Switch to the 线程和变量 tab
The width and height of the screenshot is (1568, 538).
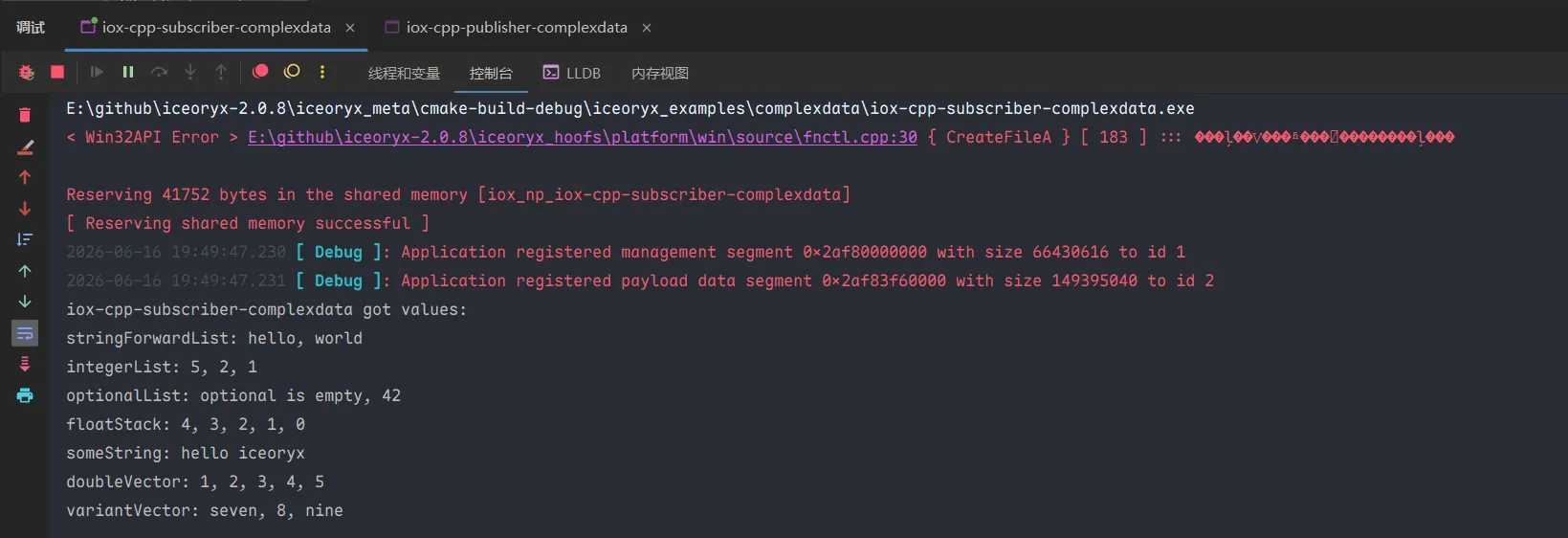pos(404,73)
